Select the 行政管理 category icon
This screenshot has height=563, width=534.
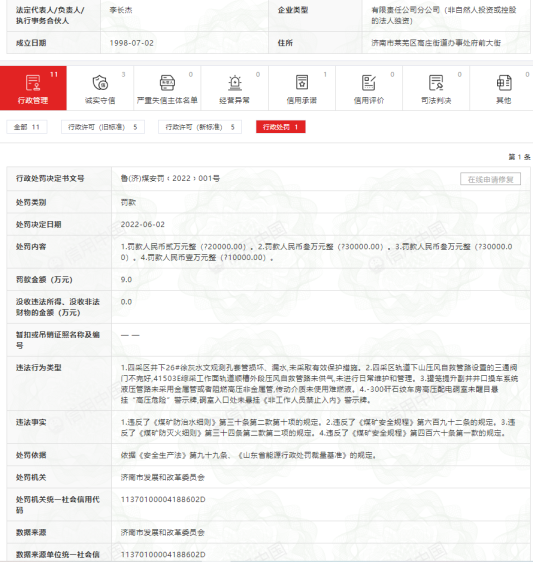(33, 83)
